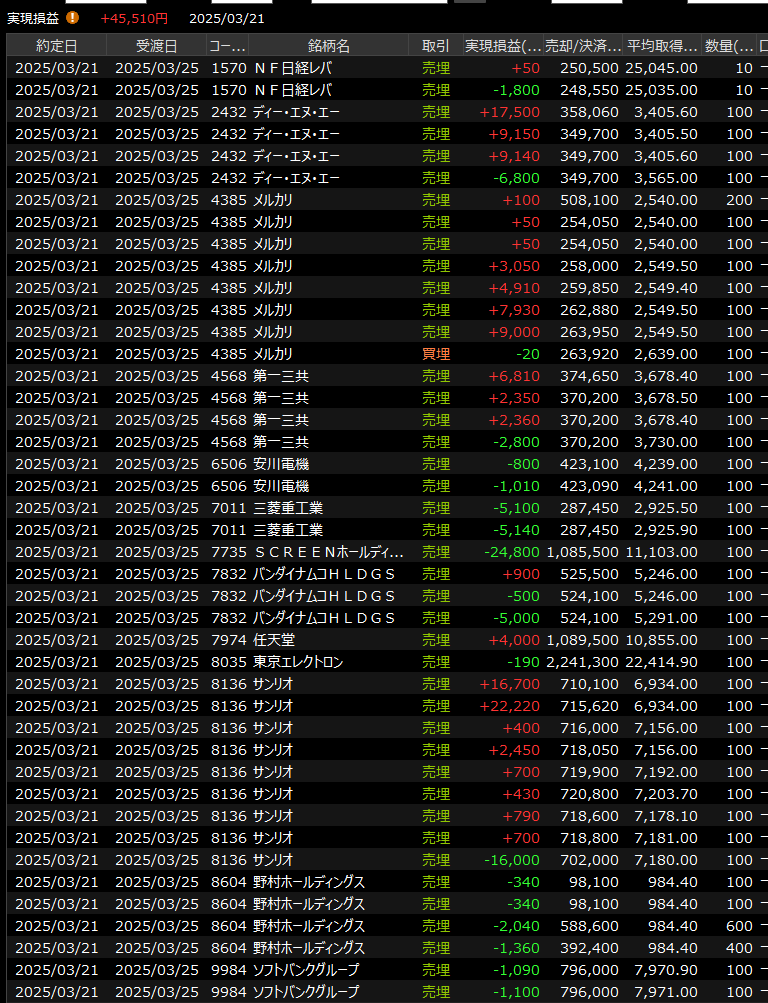
Task: Click the +22,220 profit cell for サンリオ
Action: 510,706
